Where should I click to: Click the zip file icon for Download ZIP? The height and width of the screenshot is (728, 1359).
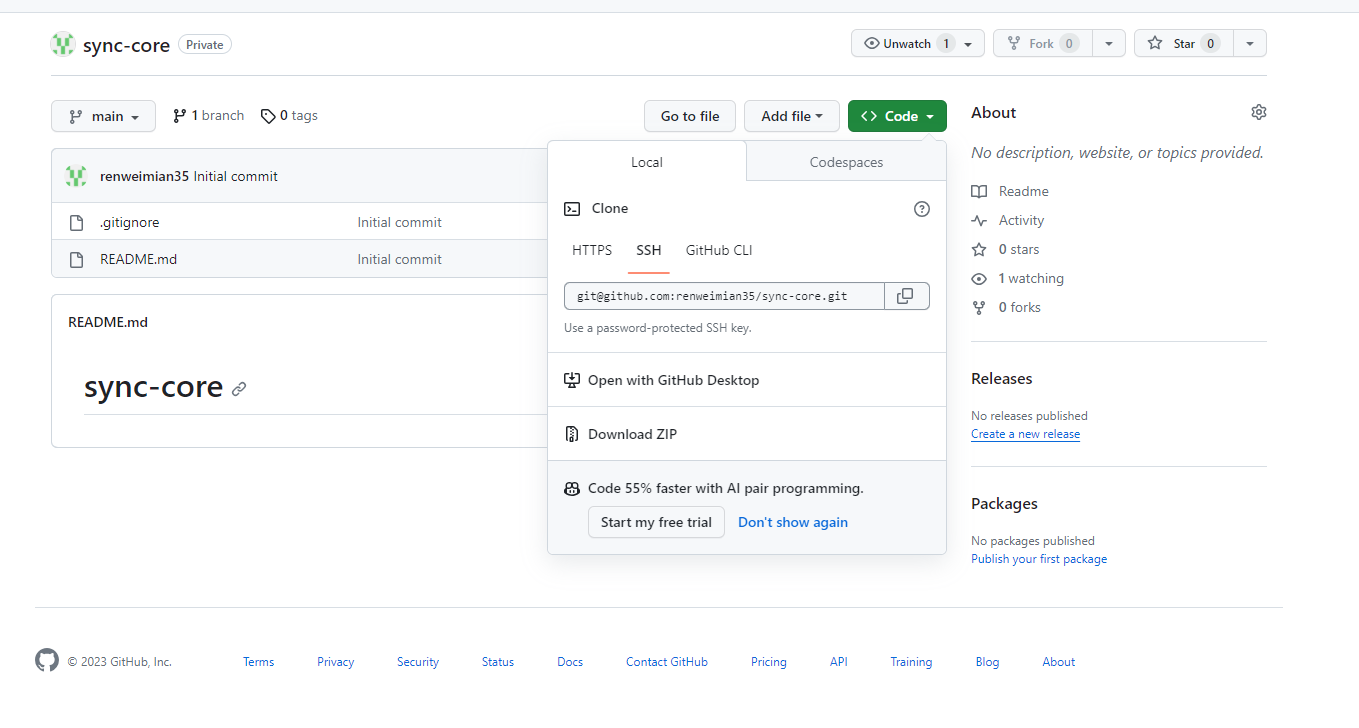(572, 434)
